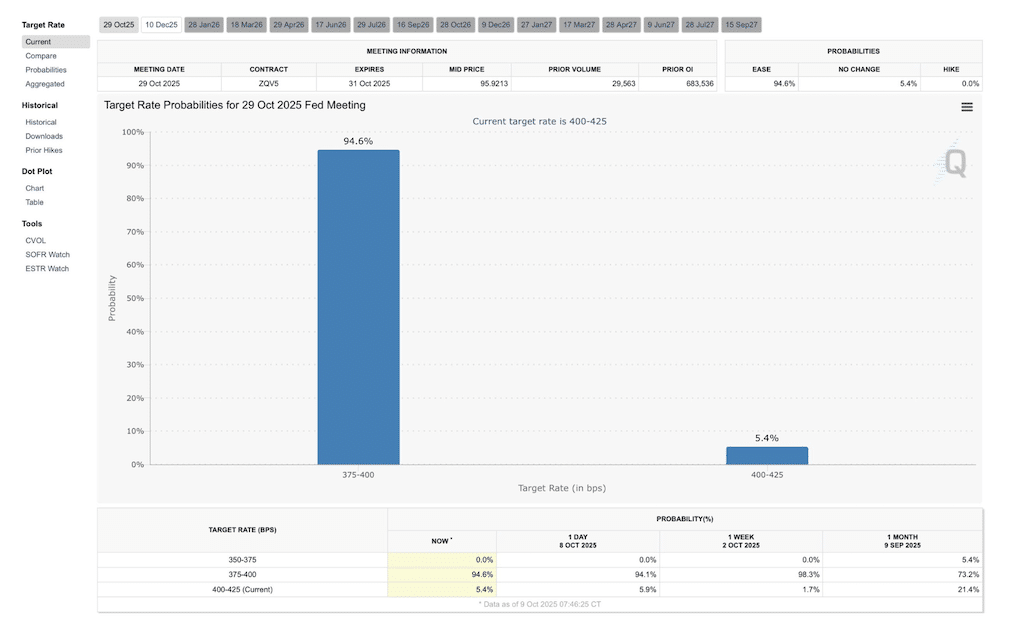The height and width of the screenshot is (634, 1024).
Task: Open SOFR Watch under Tools
Action: [x=47, y=254]
